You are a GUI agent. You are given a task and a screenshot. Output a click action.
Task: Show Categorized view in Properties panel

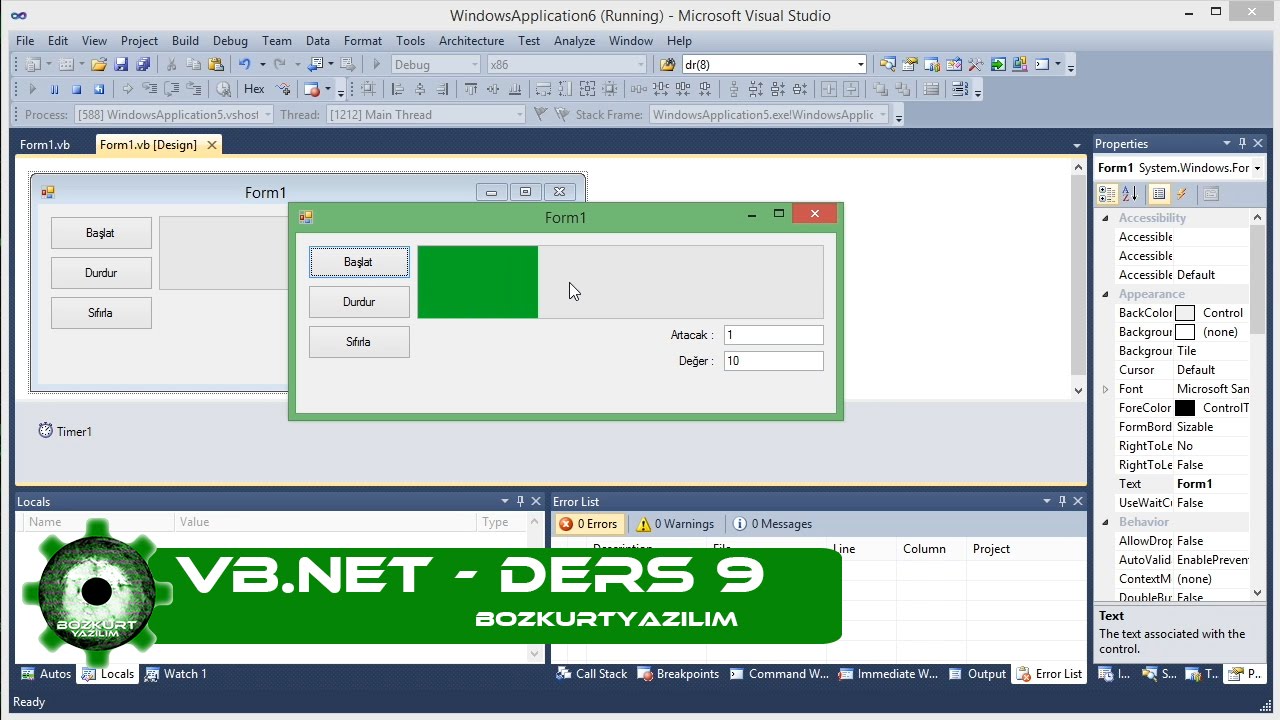click(x=1107, y=194)
